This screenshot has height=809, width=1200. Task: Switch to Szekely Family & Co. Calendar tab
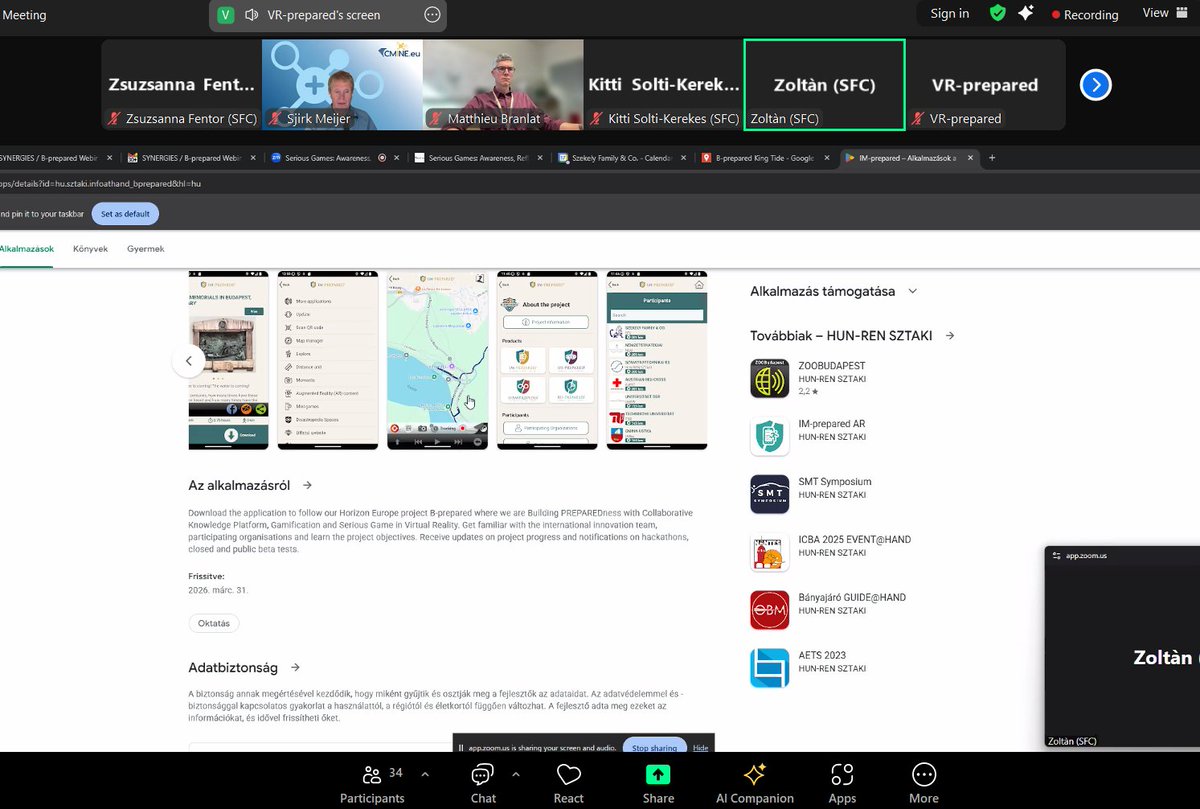(620, 158)
